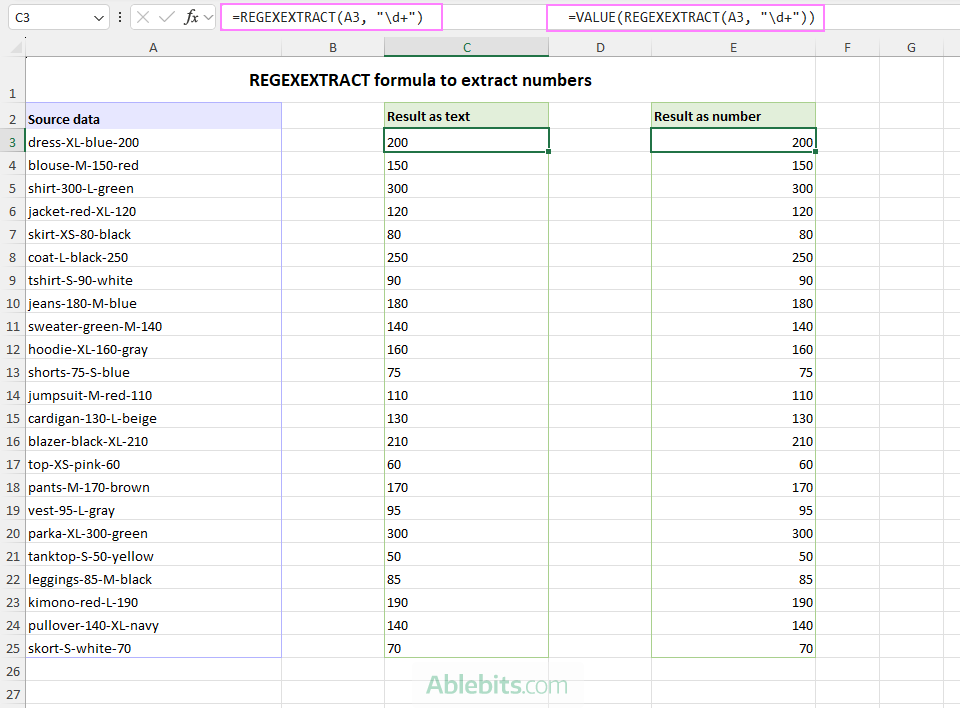Select row 10 header

click(x=12, y=303)
